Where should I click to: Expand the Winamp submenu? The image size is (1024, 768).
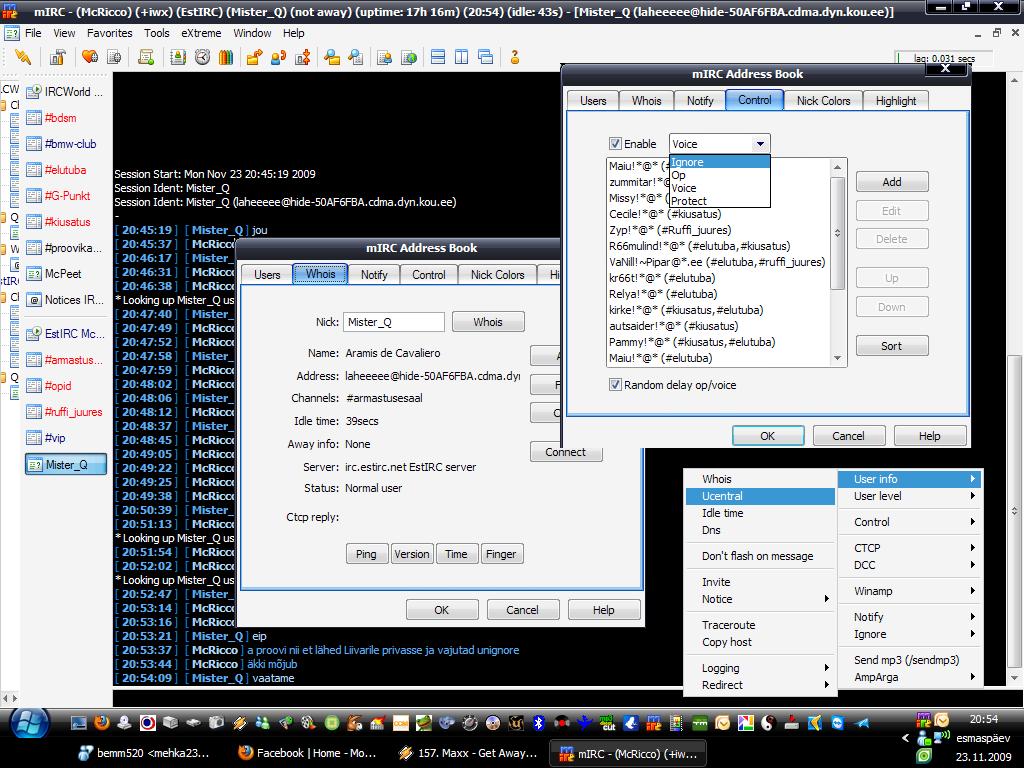[909, 591]
